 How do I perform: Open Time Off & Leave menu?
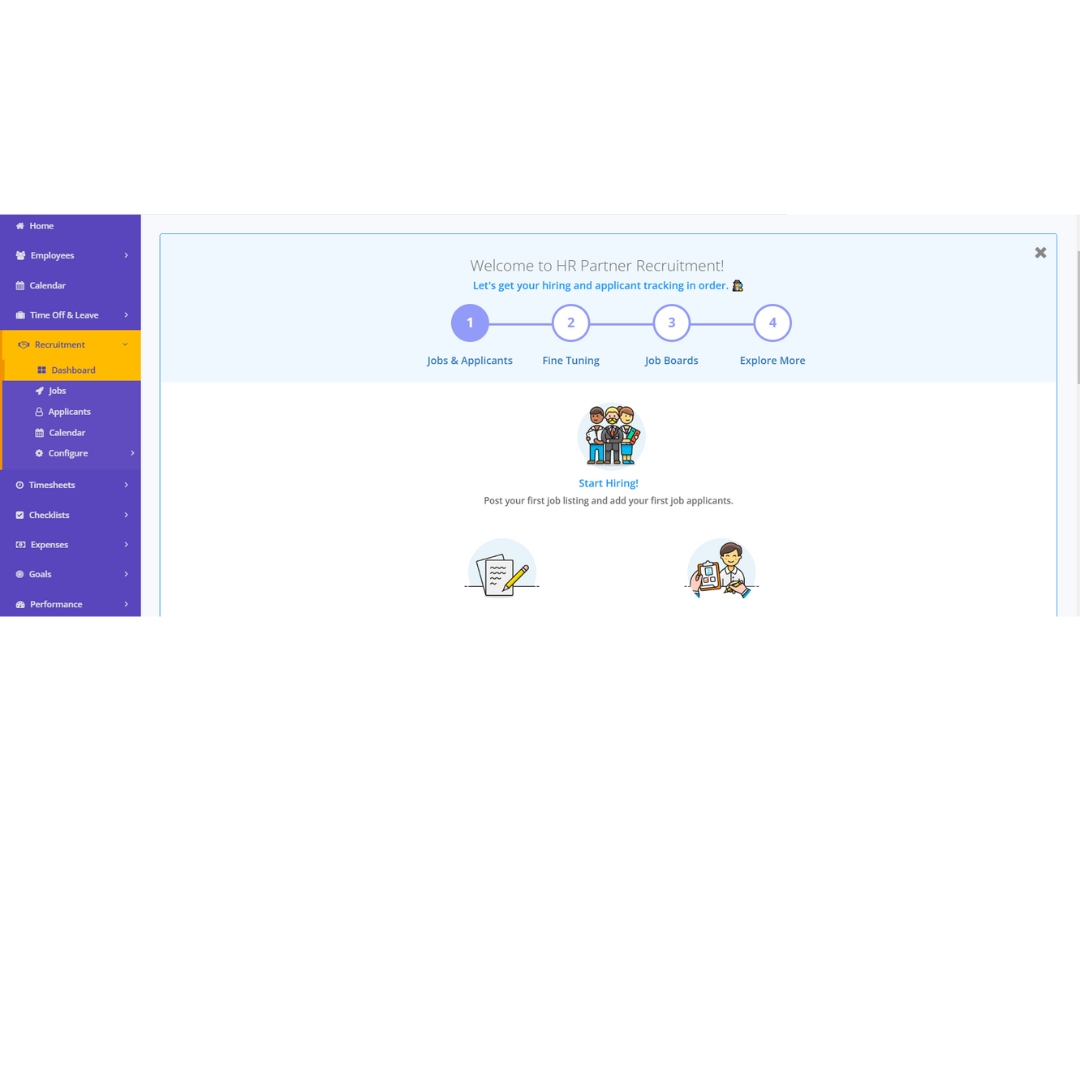(64, 315)
